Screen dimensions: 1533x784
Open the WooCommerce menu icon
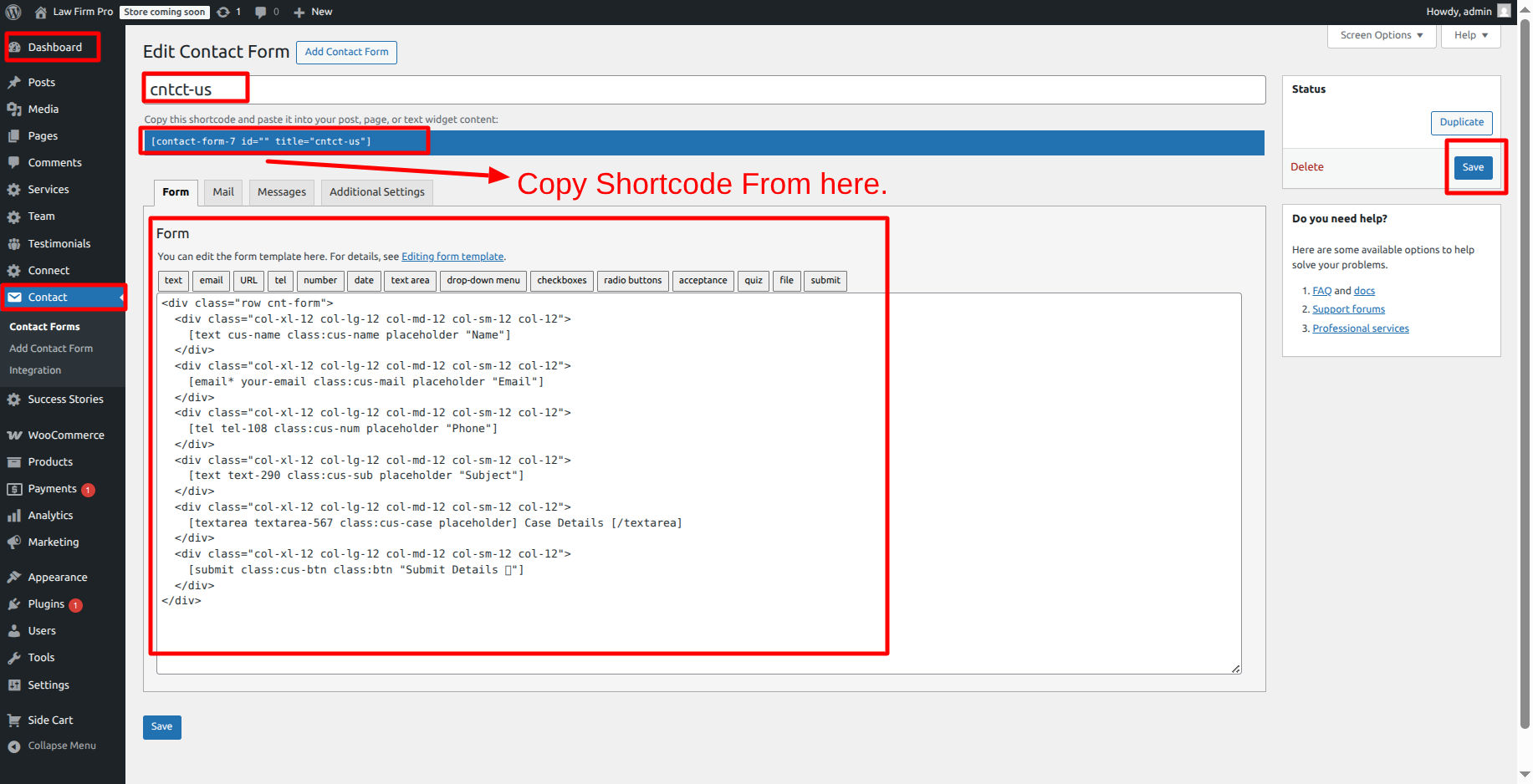tap(14, 435)
